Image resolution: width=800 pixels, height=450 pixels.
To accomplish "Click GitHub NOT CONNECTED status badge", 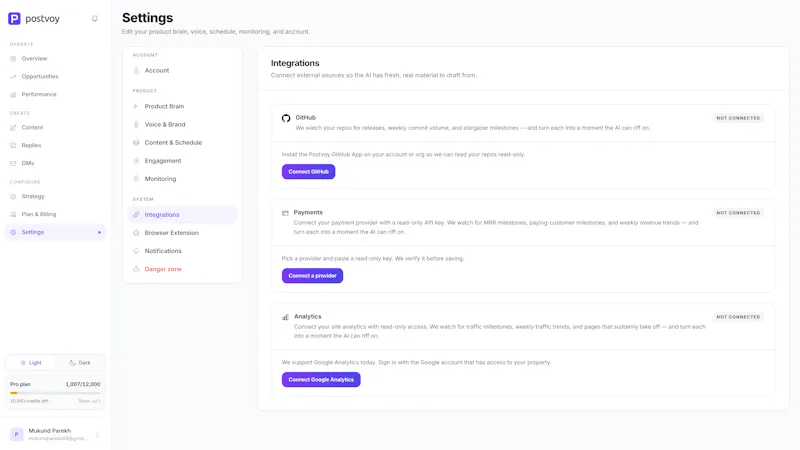I will click(738, 118).
